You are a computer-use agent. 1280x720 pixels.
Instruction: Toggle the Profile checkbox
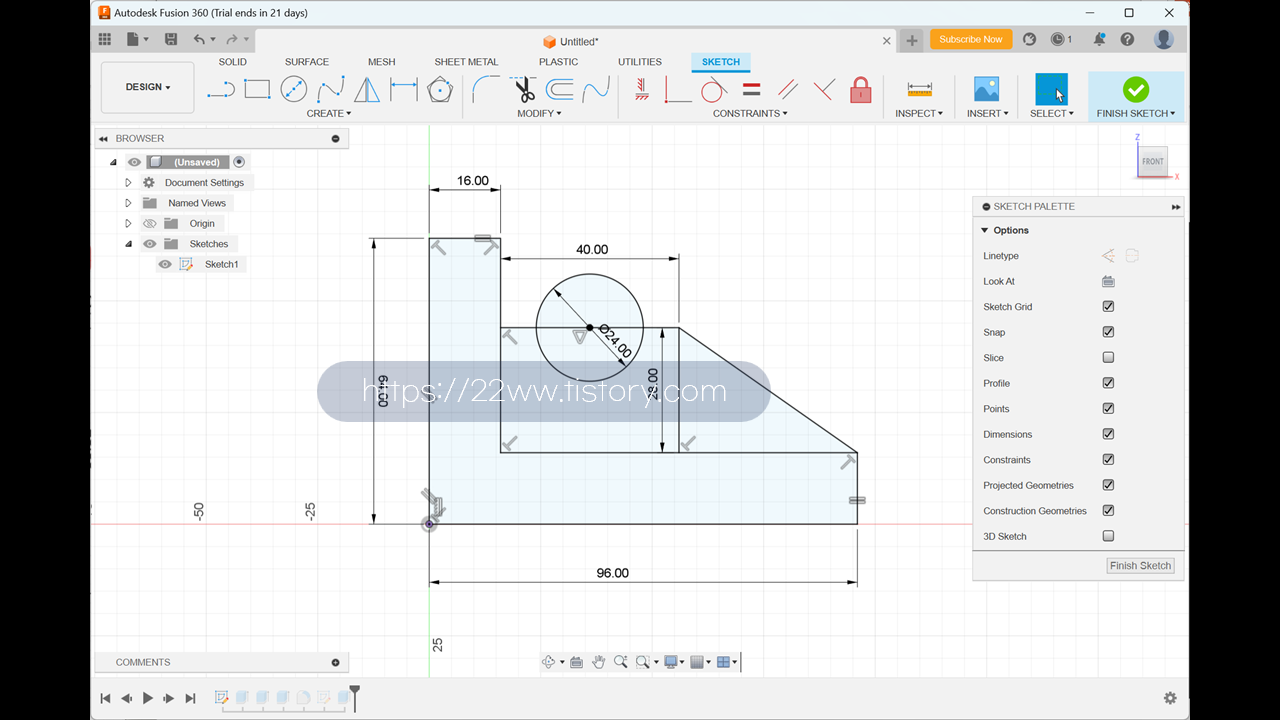click(1108, 383)
